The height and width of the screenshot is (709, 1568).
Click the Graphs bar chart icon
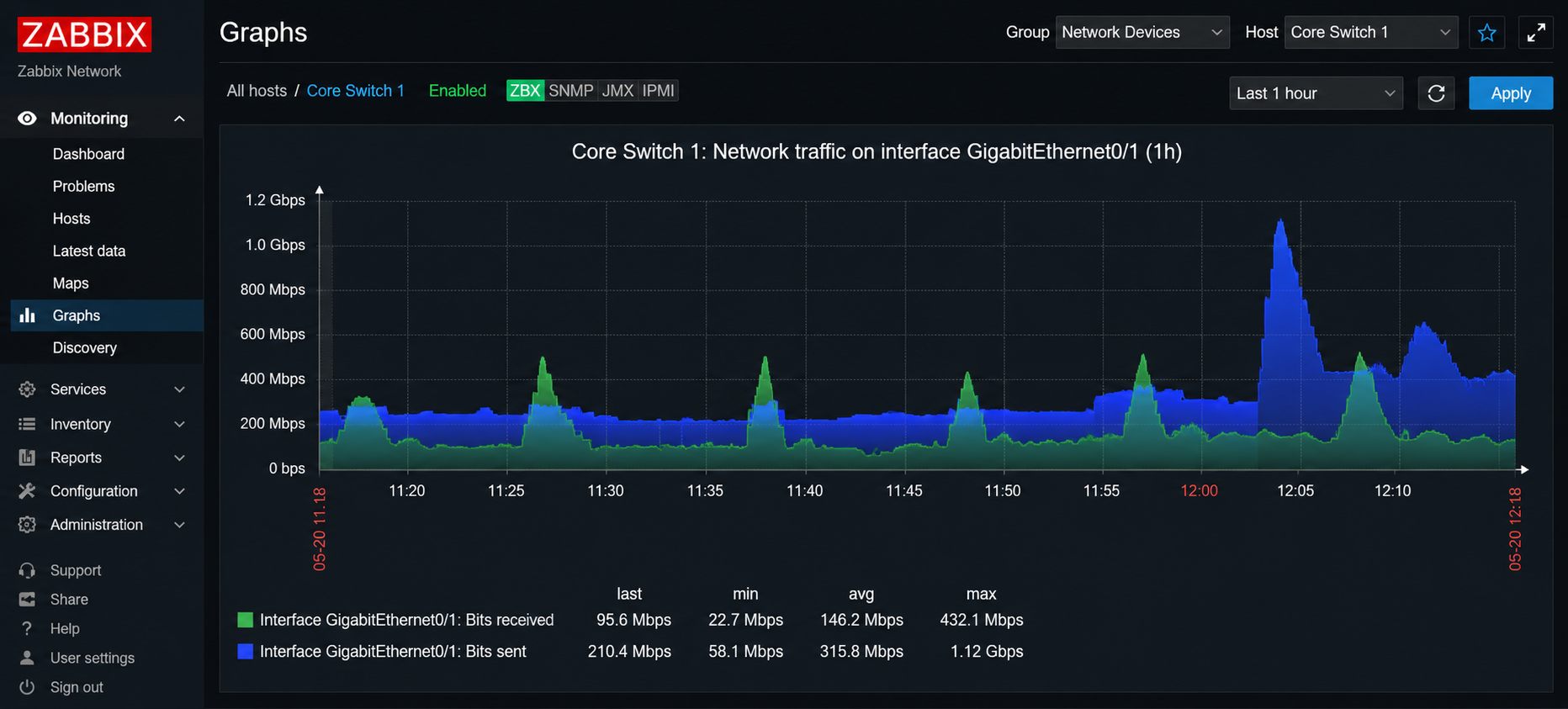coord(27,315)
